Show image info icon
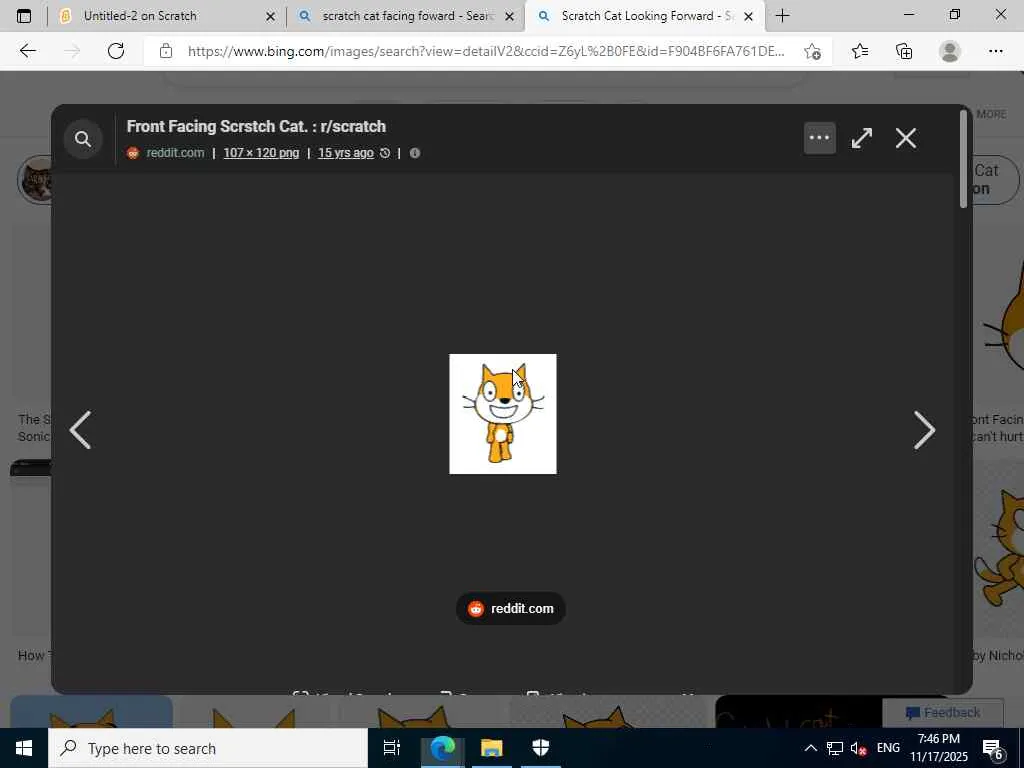The height and width of the screenshot is (768, 1024). tap(415, 153)
